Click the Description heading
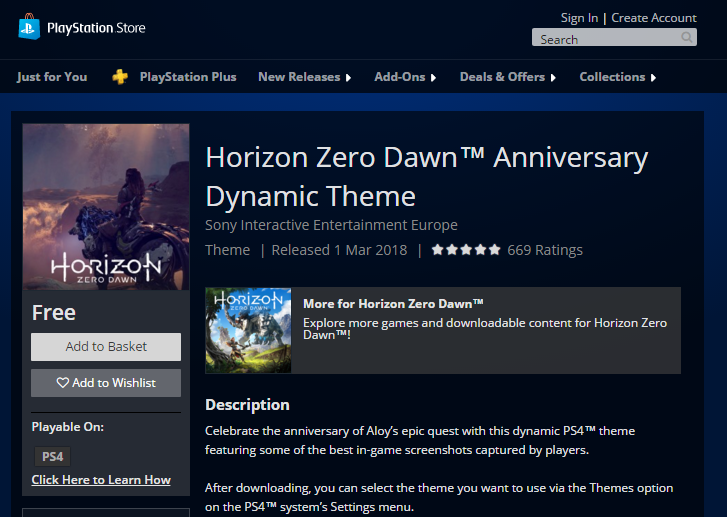This screenshot has width=727, height=517. [247, 405]
